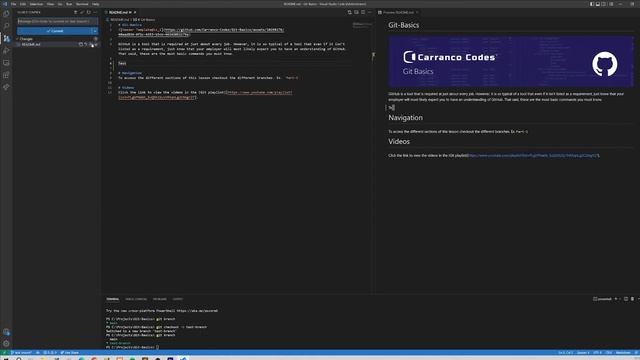640x360 pixels.
Task: Click the Split Editor icon in editor toolbar
Action: coord(363,12)
